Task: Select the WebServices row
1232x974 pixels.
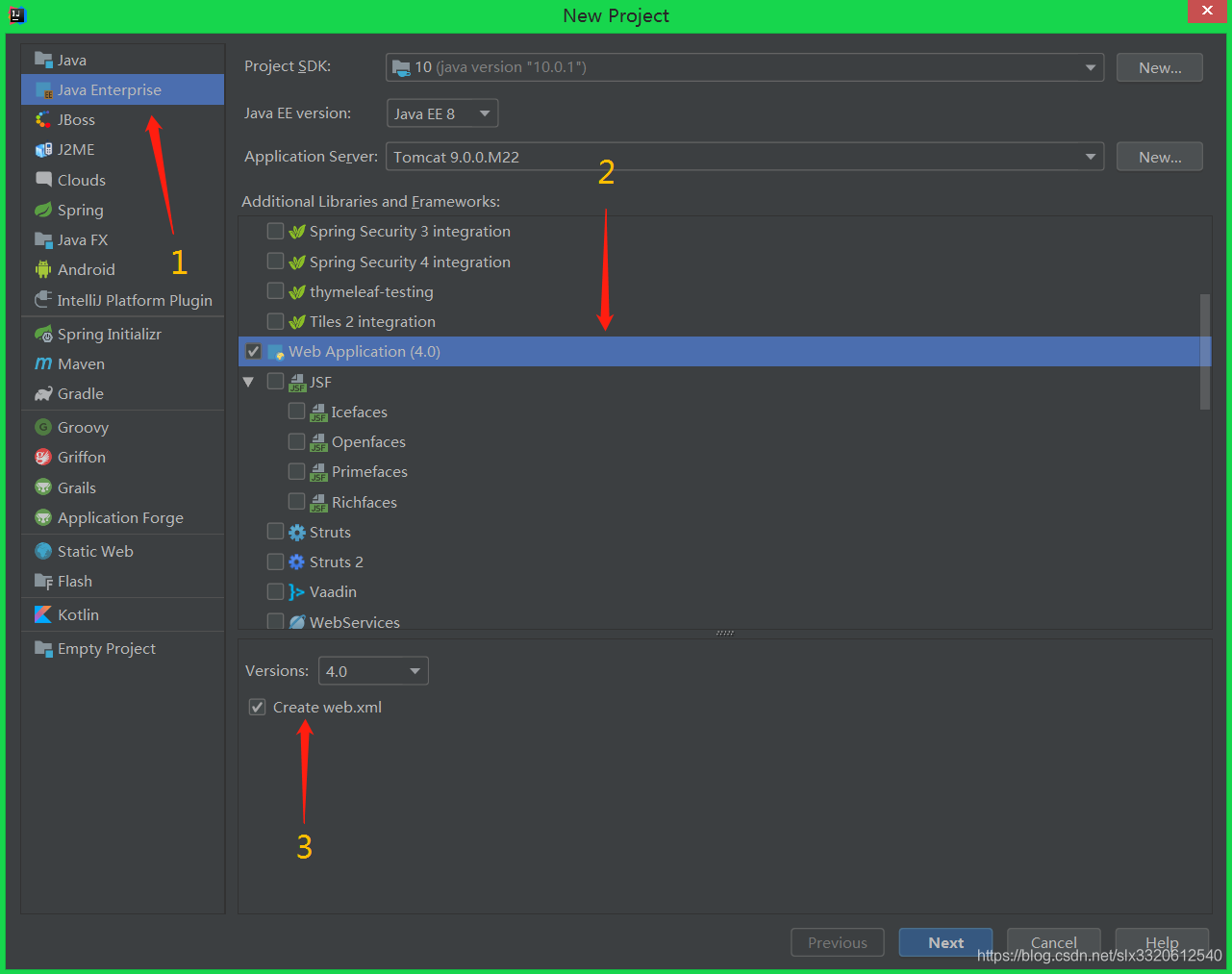Action: tap(724, 621)
